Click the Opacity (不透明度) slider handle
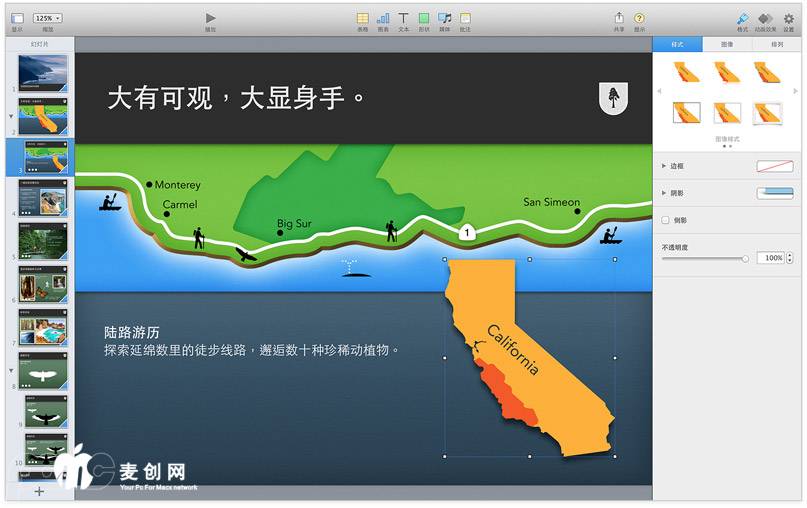 tap(745, 258)
